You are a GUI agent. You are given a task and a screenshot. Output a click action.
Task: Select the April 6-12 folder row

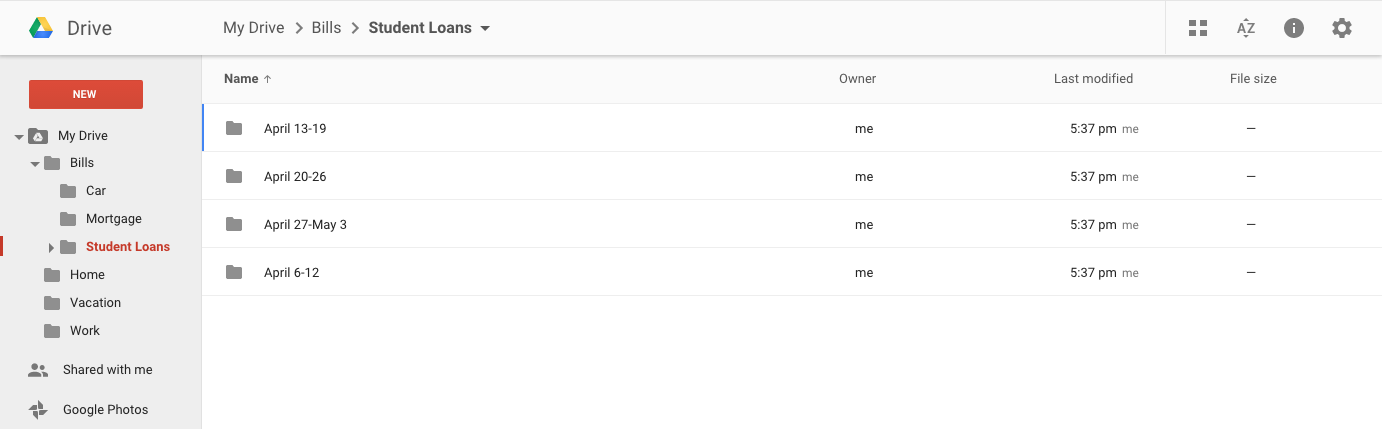coord(792,272)
